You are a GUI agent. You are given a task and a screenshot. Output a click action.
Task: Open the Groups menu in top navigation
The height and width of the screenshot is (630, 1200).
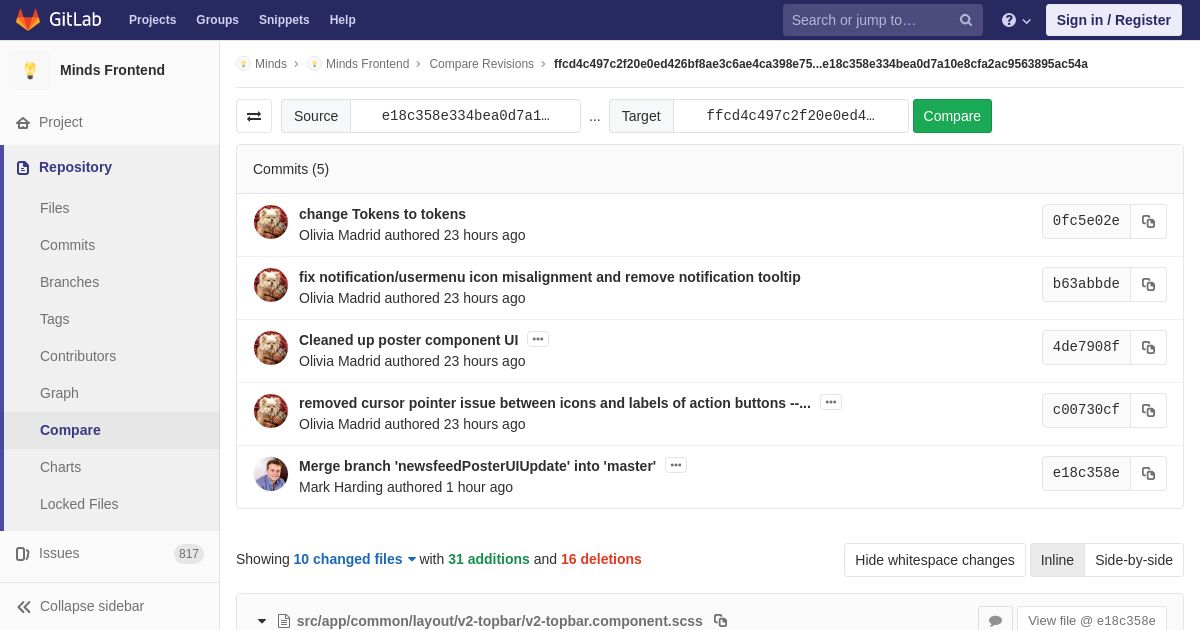pos(217,20)
